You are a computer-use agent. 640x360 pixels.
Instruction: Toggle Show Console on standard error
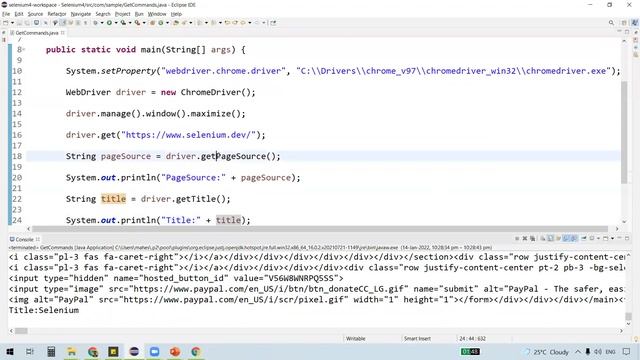click(x=573, y=238)
